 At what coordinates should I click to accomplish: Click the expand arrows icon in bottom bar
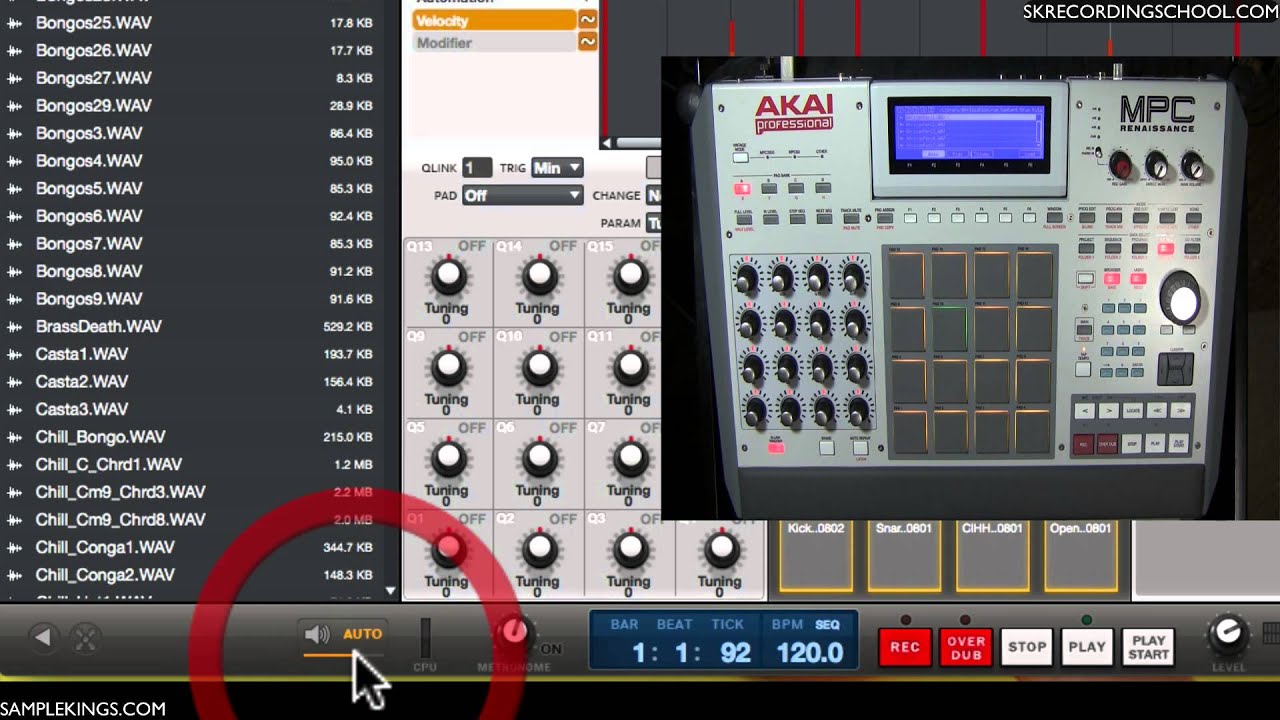[86, 637]
